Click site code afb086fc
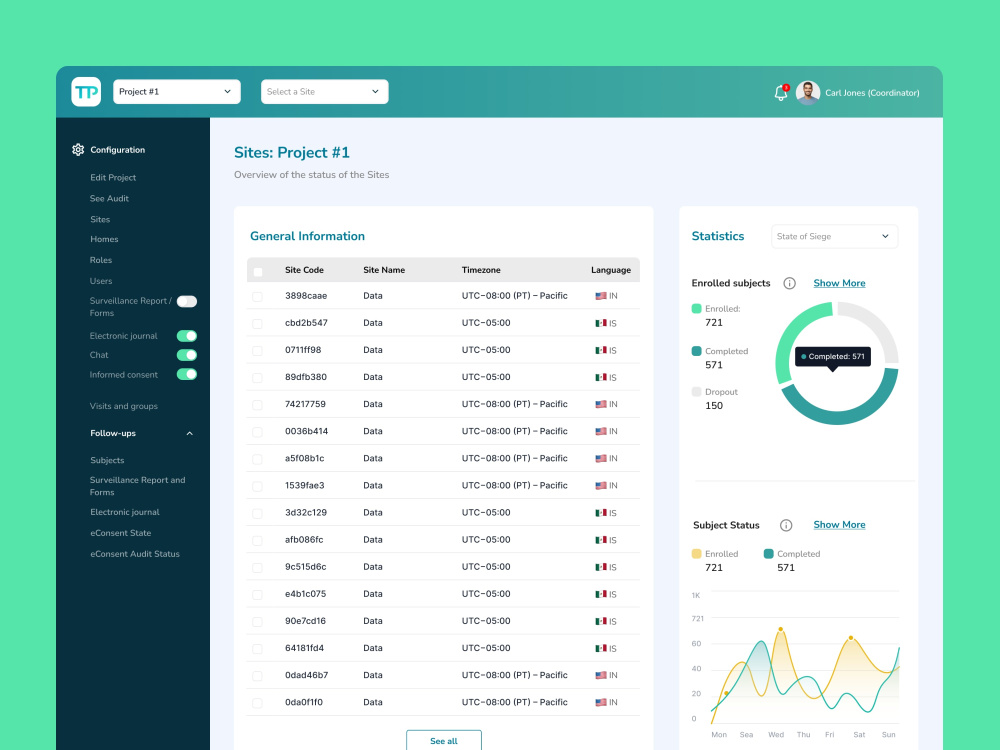The height and width of the screenshot is (750, 1000). (304, 540)
